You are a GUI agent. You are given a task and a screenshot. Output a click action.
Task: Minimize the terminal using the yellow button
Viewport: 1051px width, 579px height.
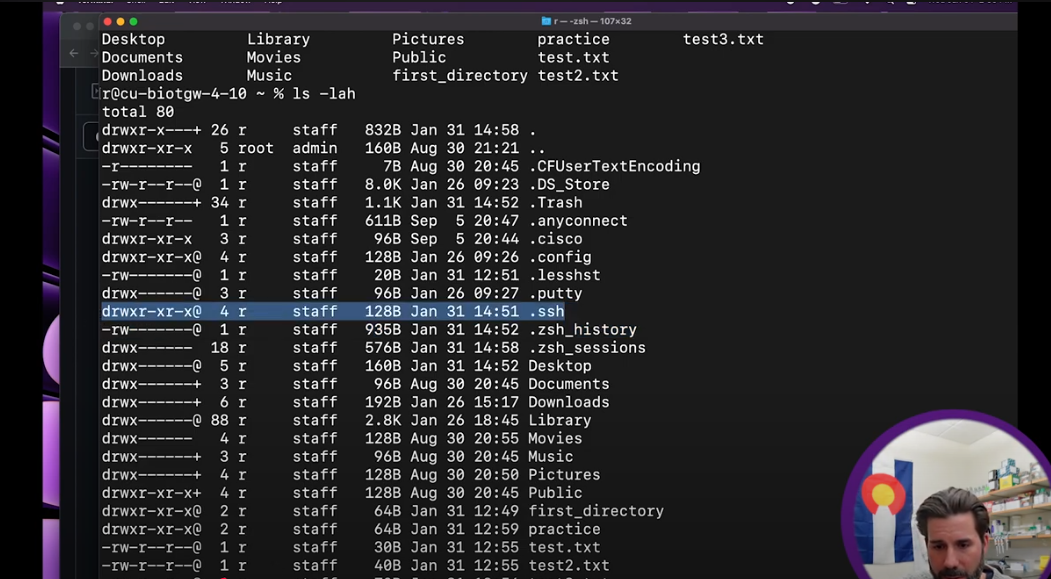click(x=120, y=21)
